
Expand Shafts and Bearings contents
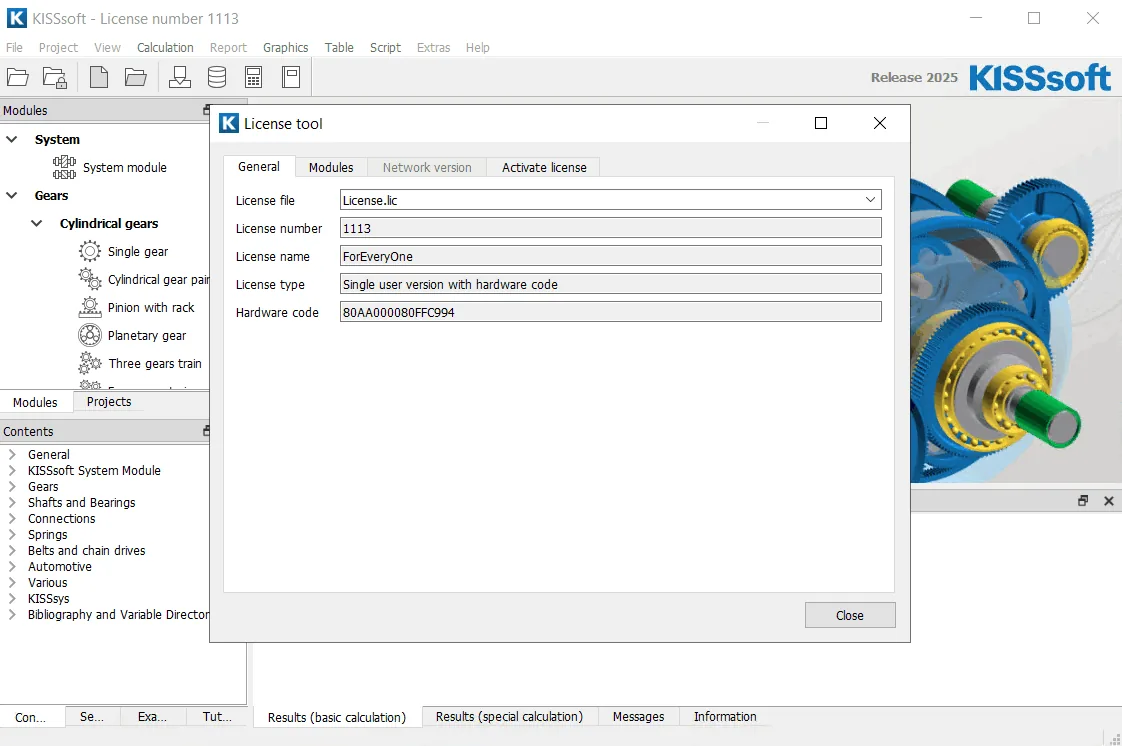(11, 502)
